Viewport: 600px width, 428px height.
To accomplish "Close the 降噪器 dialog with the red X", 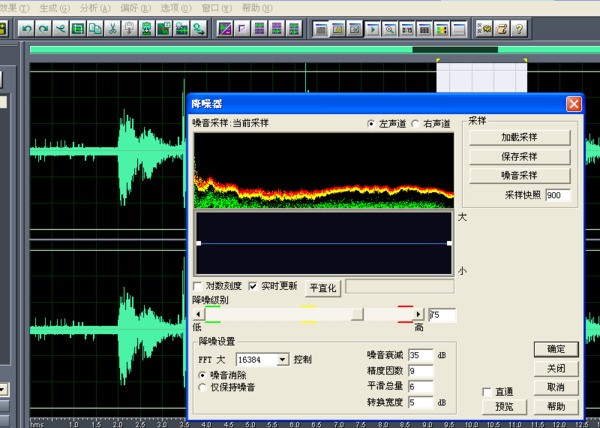I will [573, 103].
